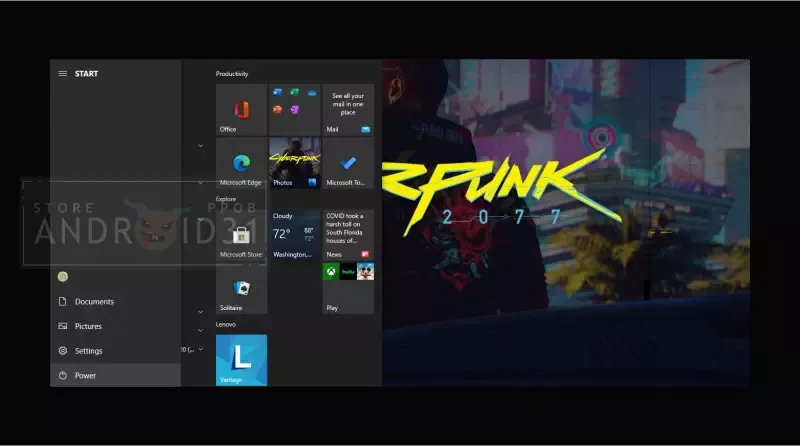This screenshot has height=446, width=800.
Task: Click the Xbox icon in the Play tile
Action: [331, 271]
